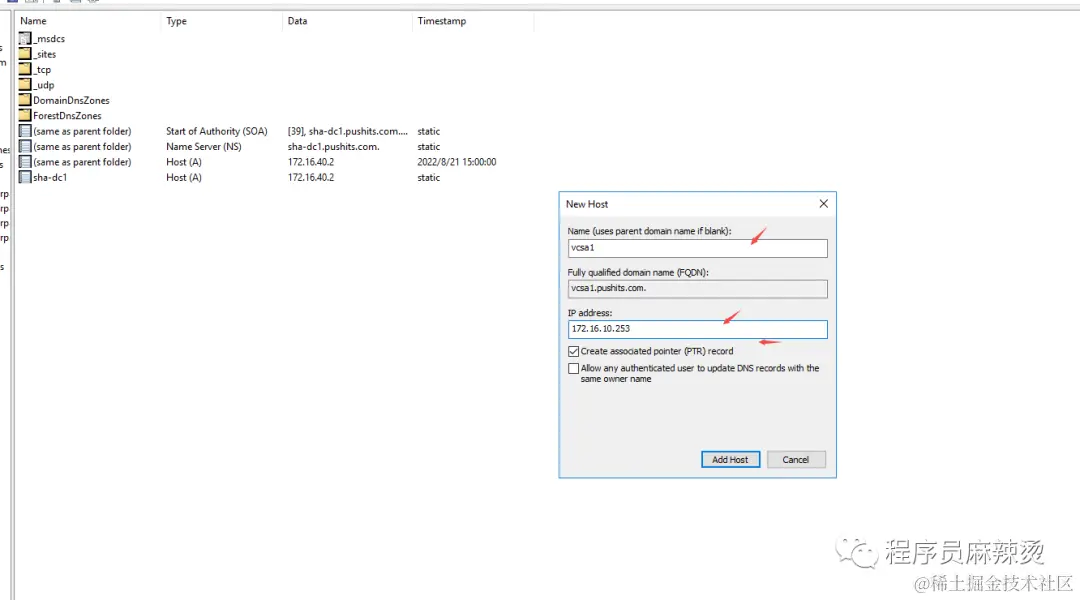1080x600 pixels.
Task: Select '[39], sha-dc1.pushits.com....' data cell
Action: pyautogui.click(x=348, y=131)
